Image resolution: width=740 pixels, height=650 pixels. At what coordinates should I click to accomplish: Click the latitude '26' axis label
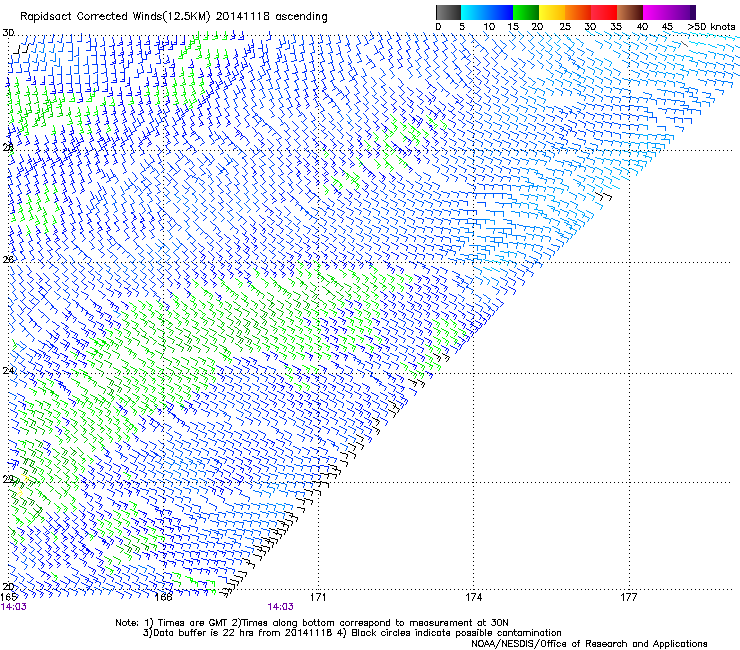[8, 260]
